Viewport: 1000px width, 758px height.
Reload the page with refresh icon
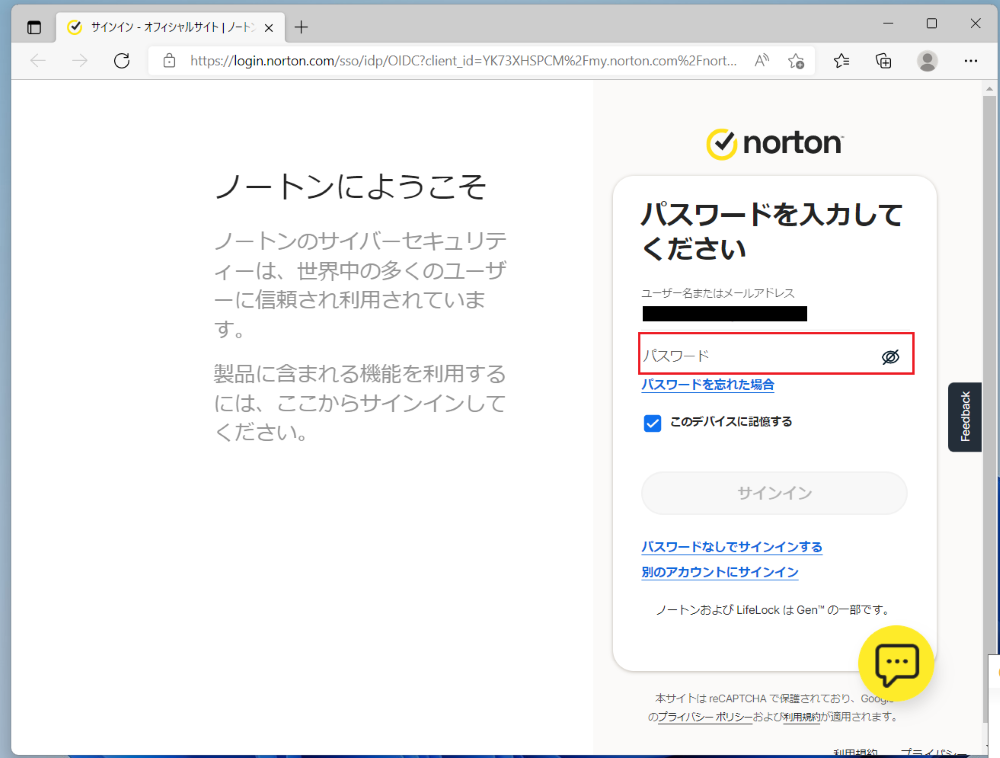pyautogui.click(x=122, y=61)
